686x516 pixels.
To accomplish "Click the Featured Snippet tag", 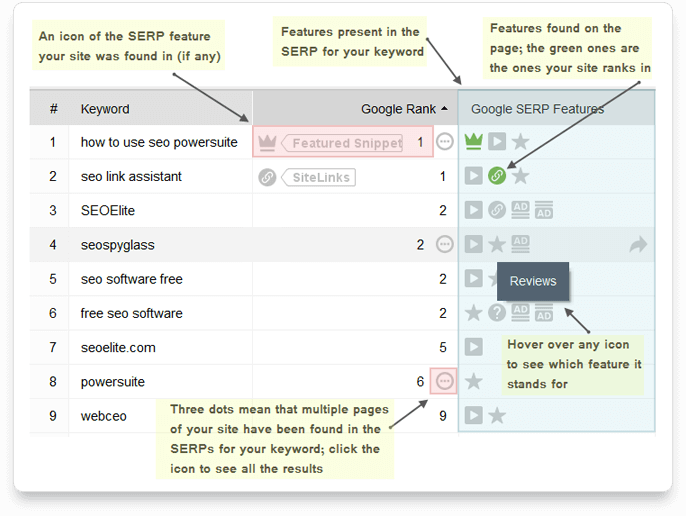I will coord(342,143).
